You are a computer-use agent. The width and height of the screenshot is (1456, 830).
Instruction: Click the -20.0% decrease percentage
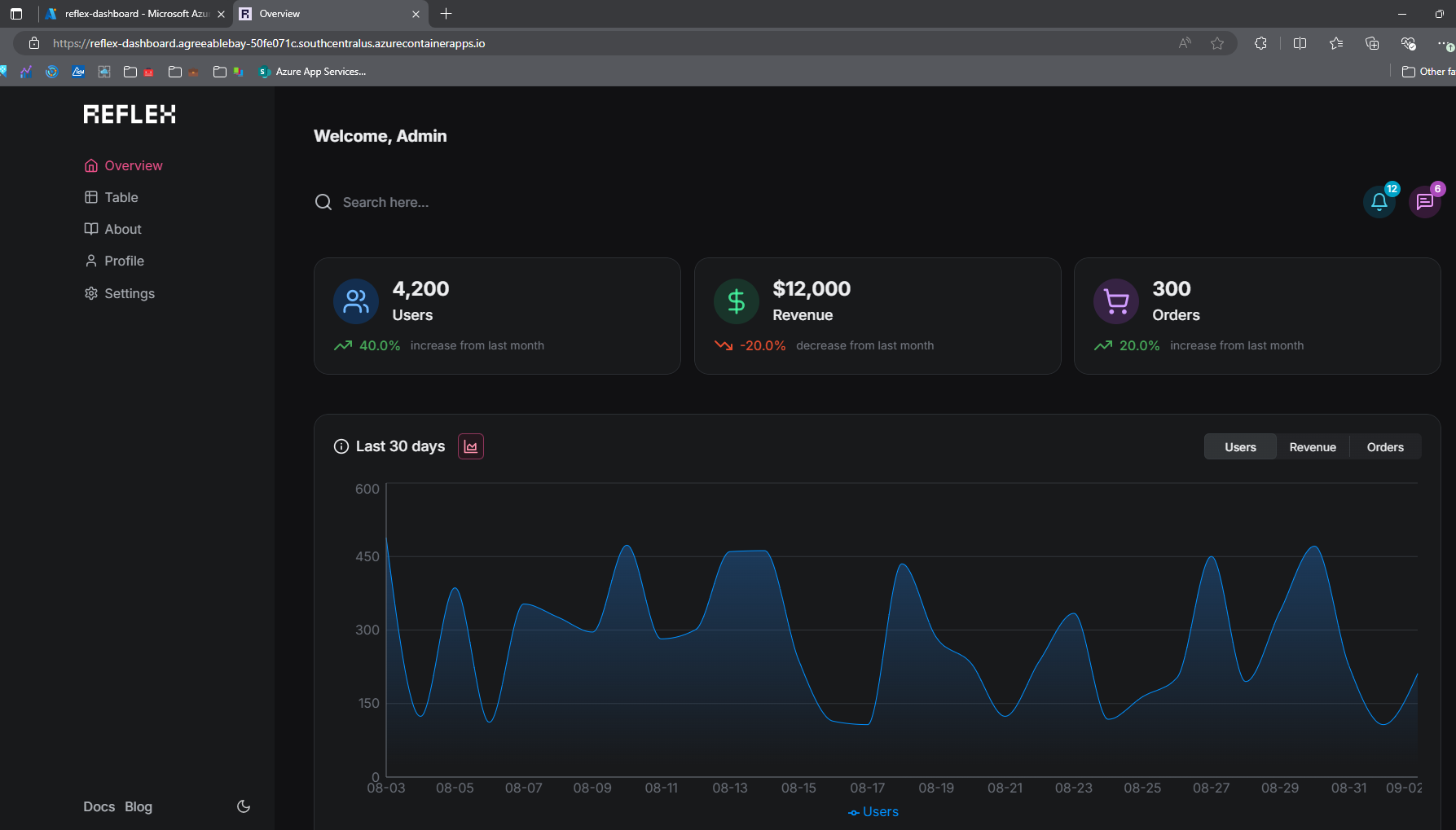[763, 345]
